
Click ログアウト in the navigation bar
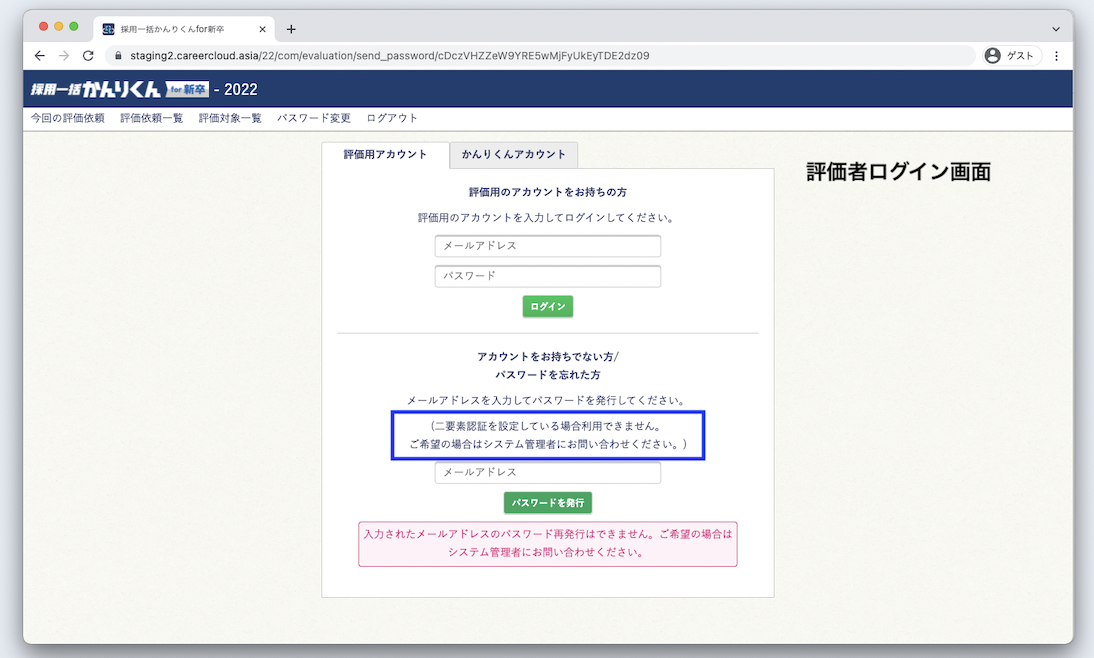(x=392, y=117)
